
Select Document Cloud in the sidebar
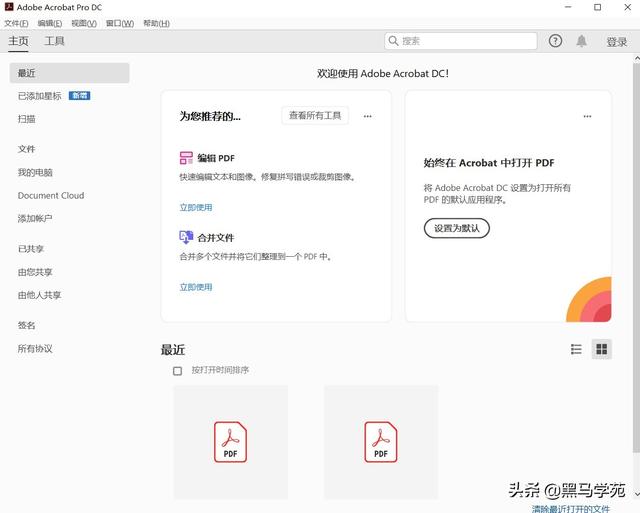[51, 195]
